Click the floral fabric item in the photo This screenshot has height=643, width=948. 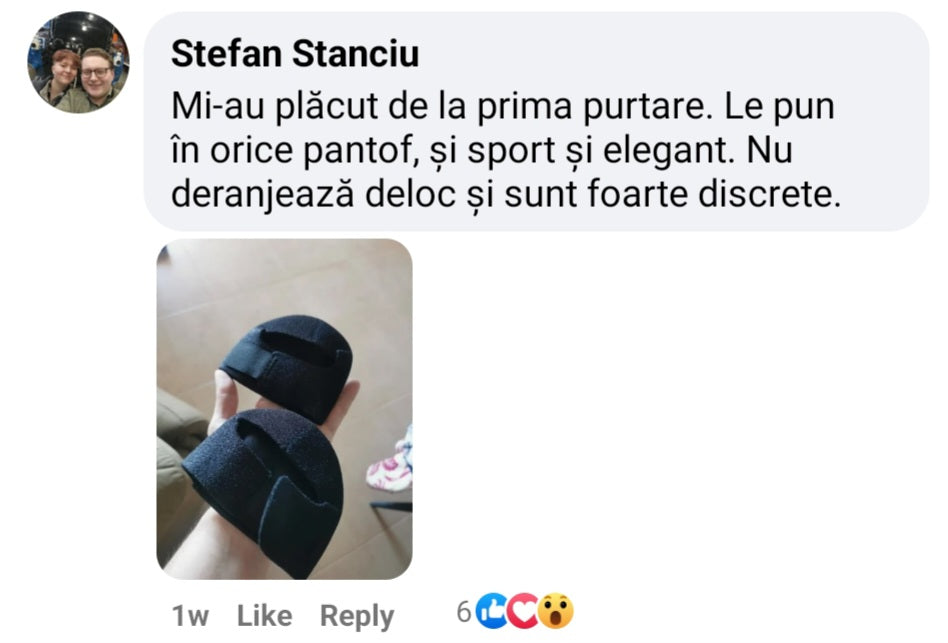tap(392, 462)
